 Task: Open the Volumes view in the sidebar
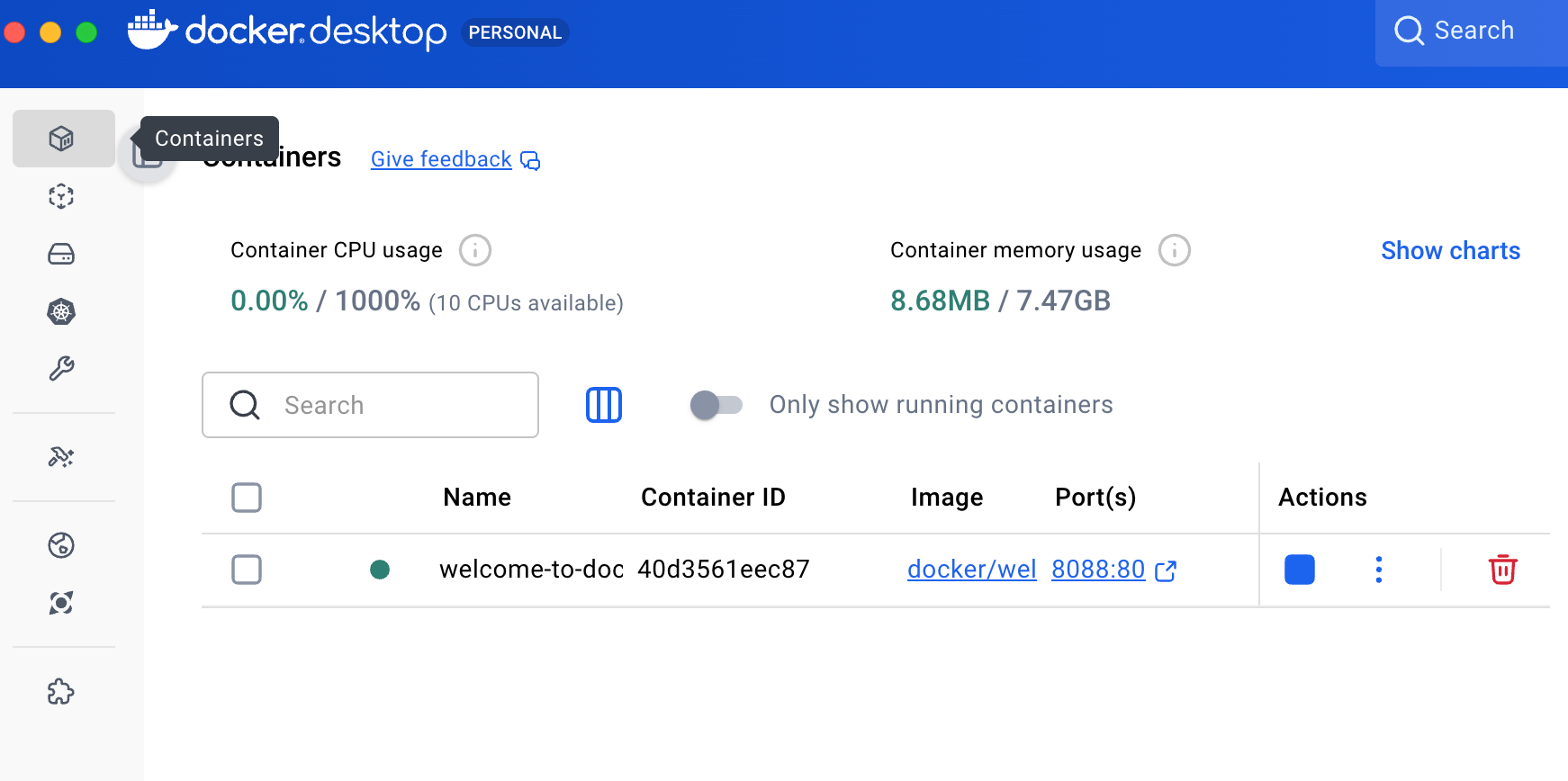(x=61, y=254)
